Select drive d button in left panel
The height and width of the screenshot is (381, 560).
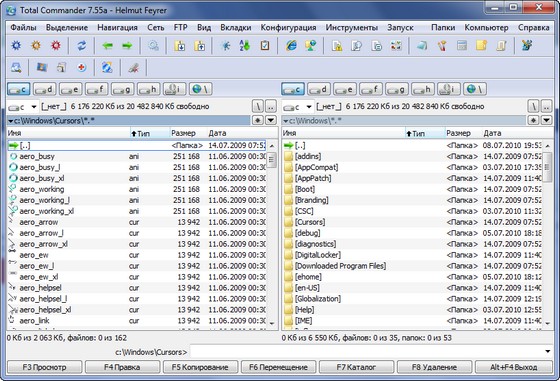pyautogui.click(x=45, y=89)
